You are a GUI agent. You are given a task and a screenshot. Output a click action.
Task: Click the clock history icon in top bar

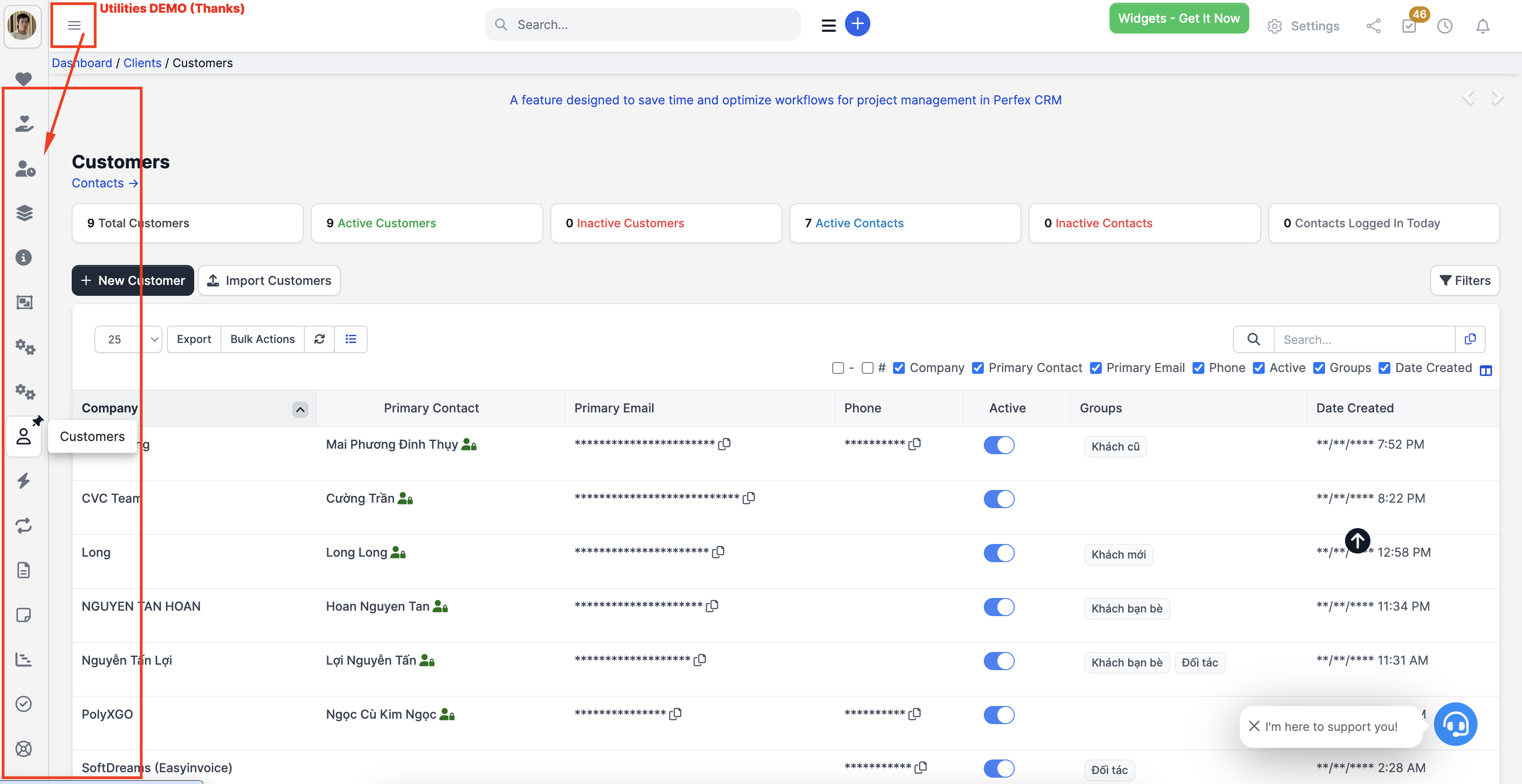1445,26
